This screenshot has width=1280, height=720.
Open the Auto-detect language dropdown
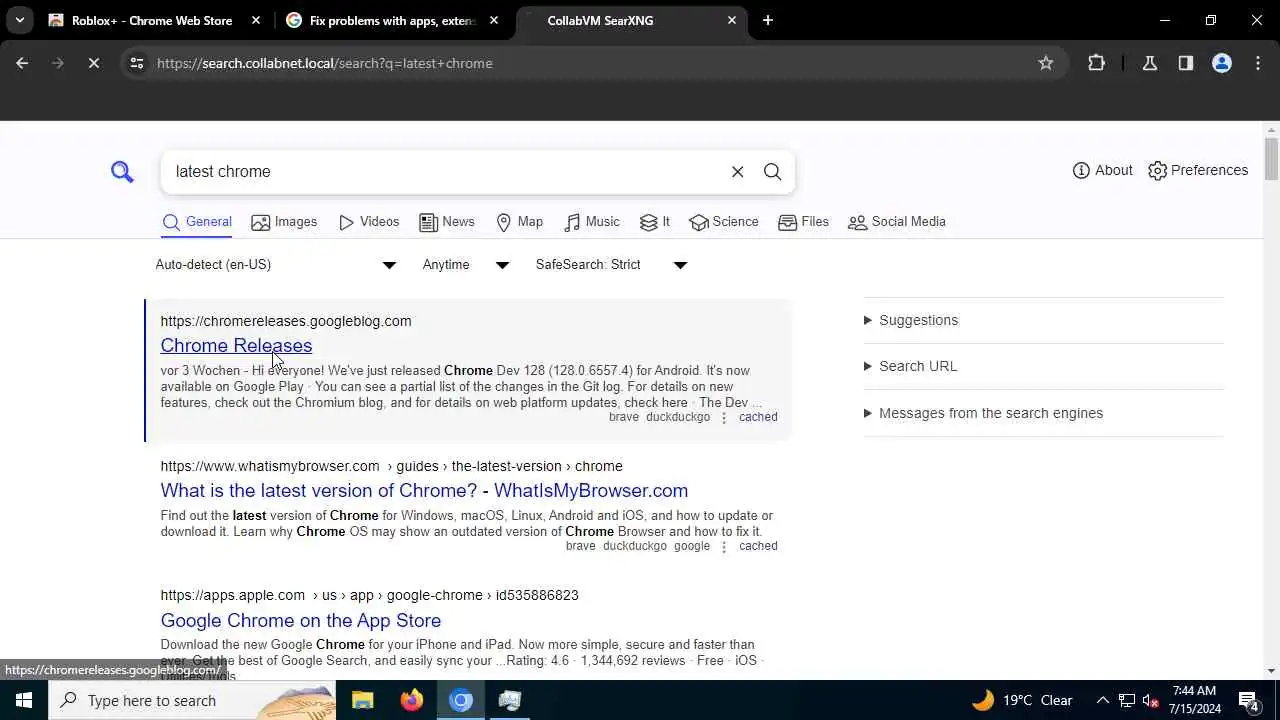[276, 265]
